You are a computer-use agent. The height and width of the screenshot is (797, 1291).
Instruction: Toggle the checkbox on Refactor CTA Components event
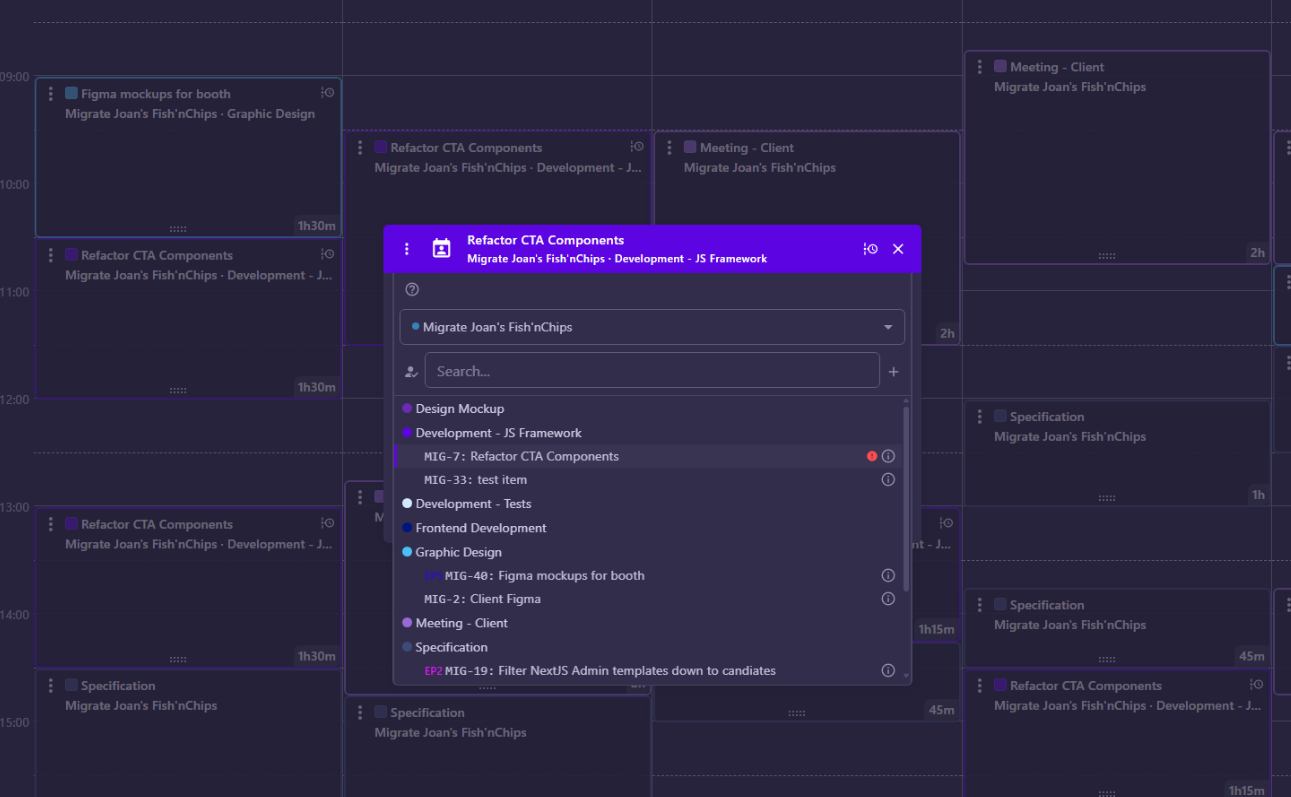click(70, 255)
